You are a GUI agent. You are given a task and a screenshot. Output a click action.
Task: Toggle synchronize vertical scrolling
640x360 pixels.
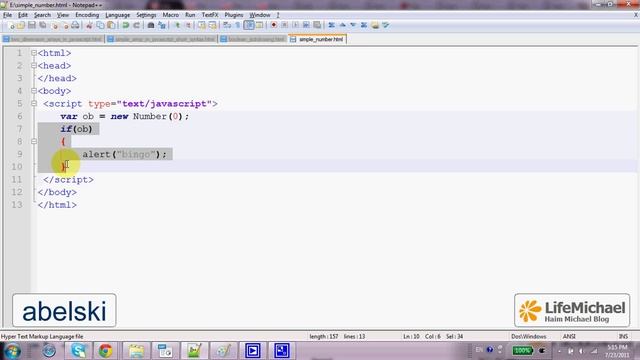click(202, 25)
